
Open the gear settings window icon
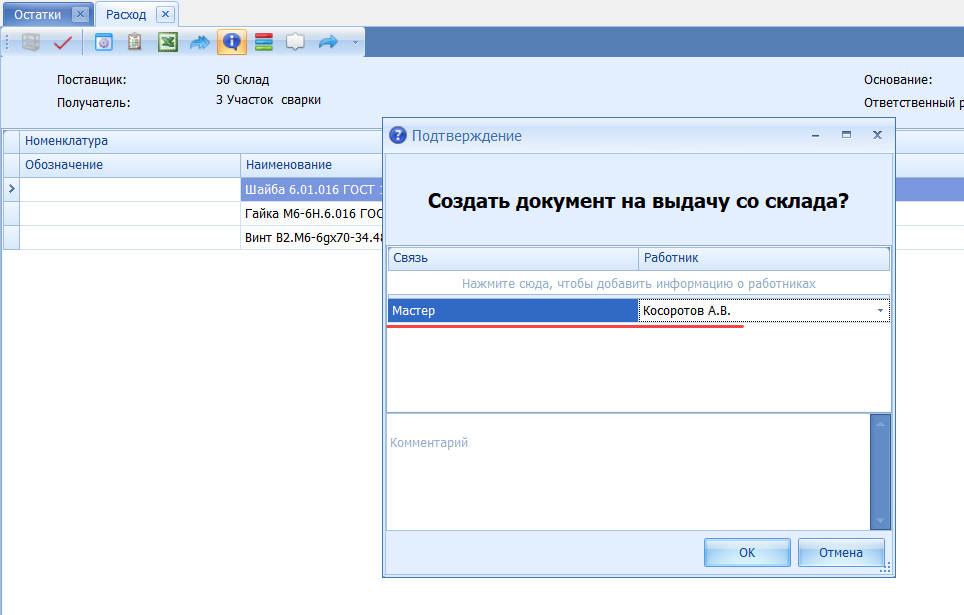(102, 42)
